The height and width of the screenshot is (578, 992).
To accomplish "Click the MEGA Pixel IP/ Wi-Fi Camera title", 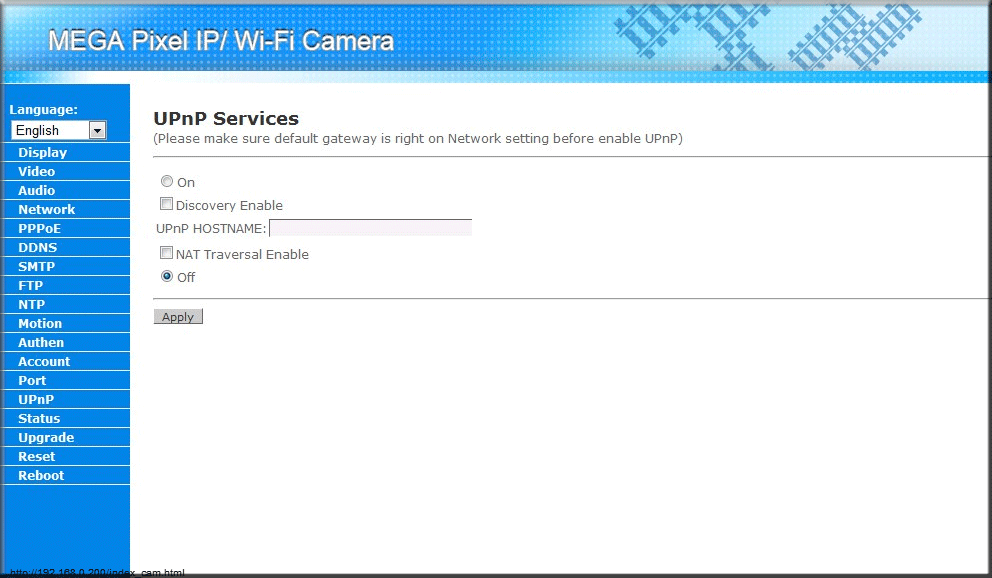I will [x=221, y=41].
